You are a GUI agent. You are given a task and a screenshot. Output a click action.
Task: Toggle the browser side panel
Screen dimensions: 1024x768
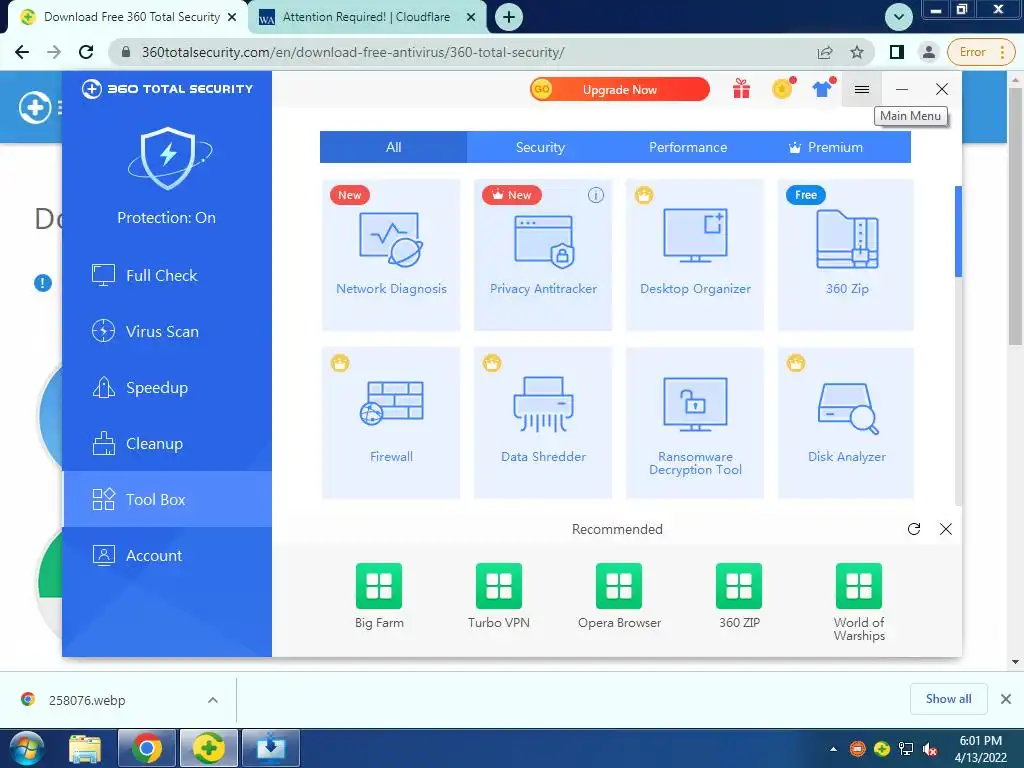click(x=897, y=52)
